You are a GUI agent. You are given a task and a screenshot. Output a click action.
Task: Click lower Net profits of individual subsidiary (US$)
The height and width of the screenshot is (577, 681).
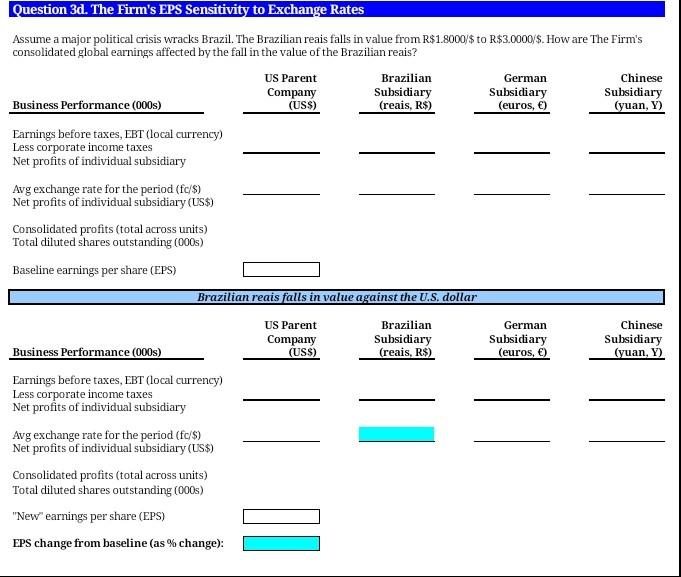pos(113,448)
